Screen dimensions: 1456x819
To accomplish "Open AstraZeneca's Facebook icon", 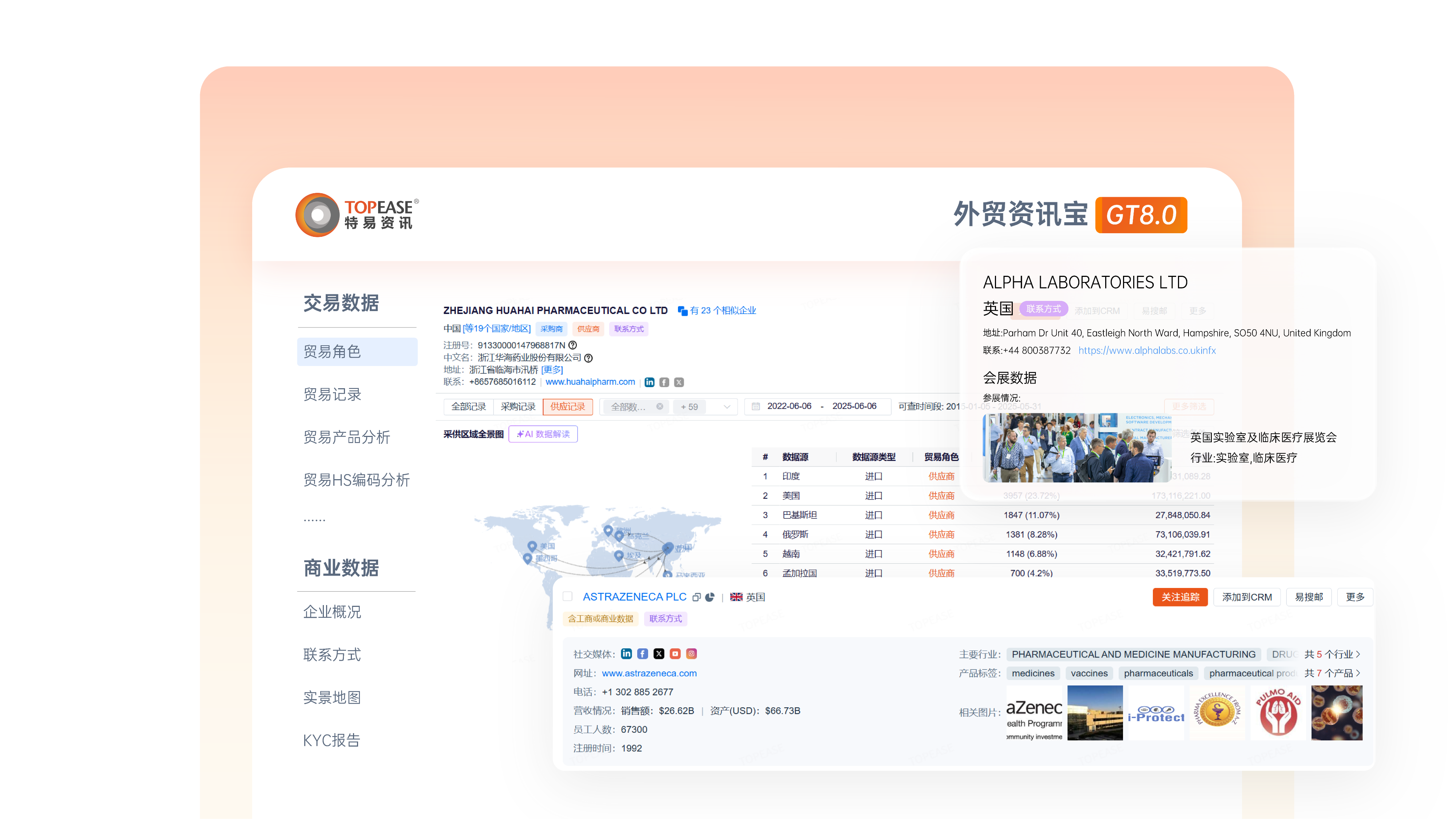I will click(x=643, y=654).
